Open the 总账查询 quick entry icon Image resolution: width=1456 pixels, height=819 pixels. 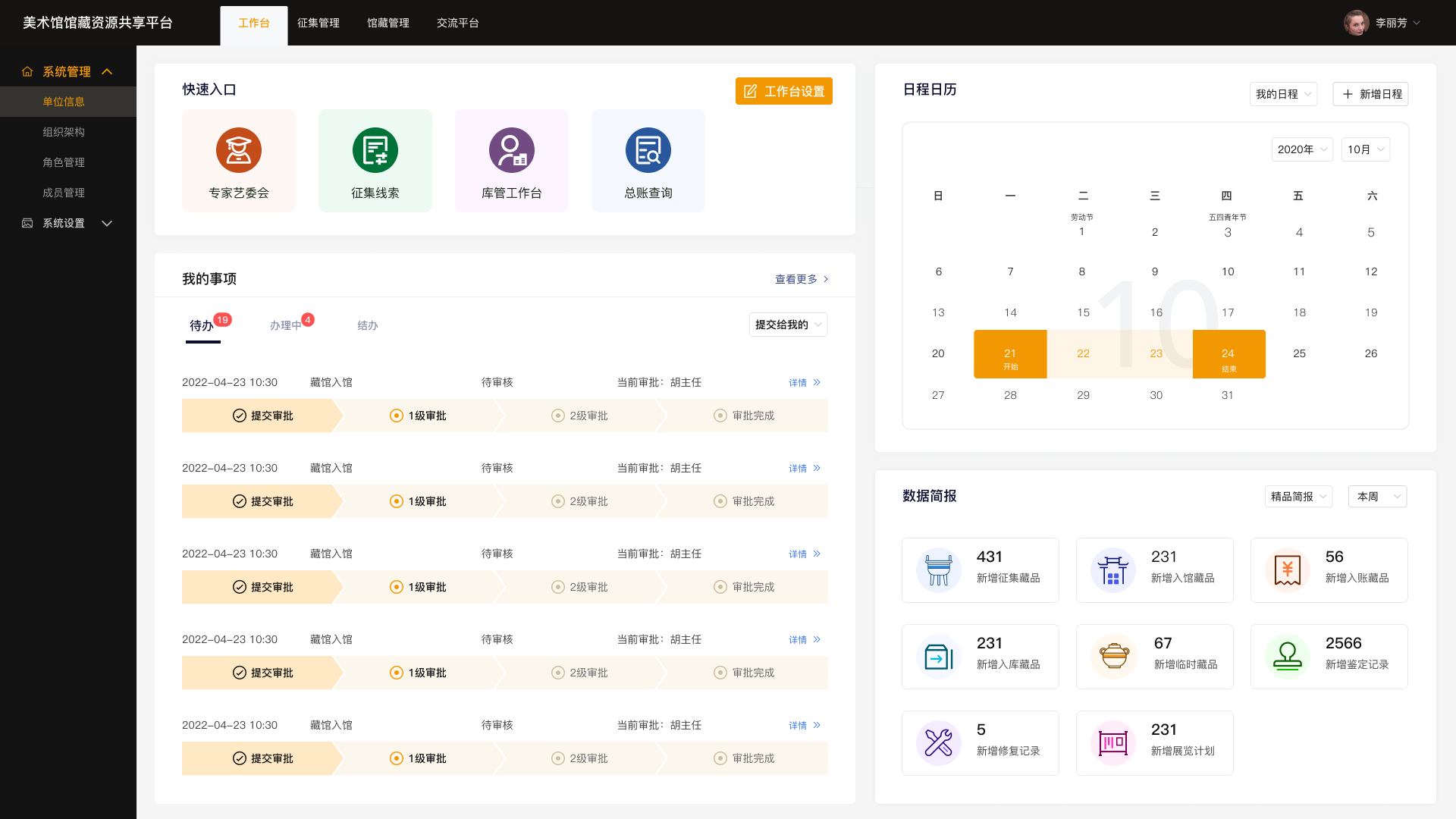point(648,150)
